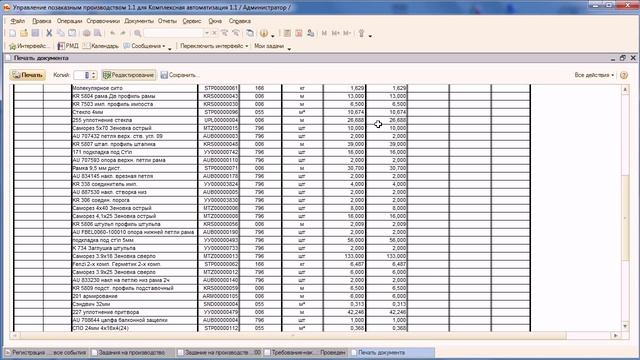Expand the Переключить интерфейс dropdown

click(214, 46)
